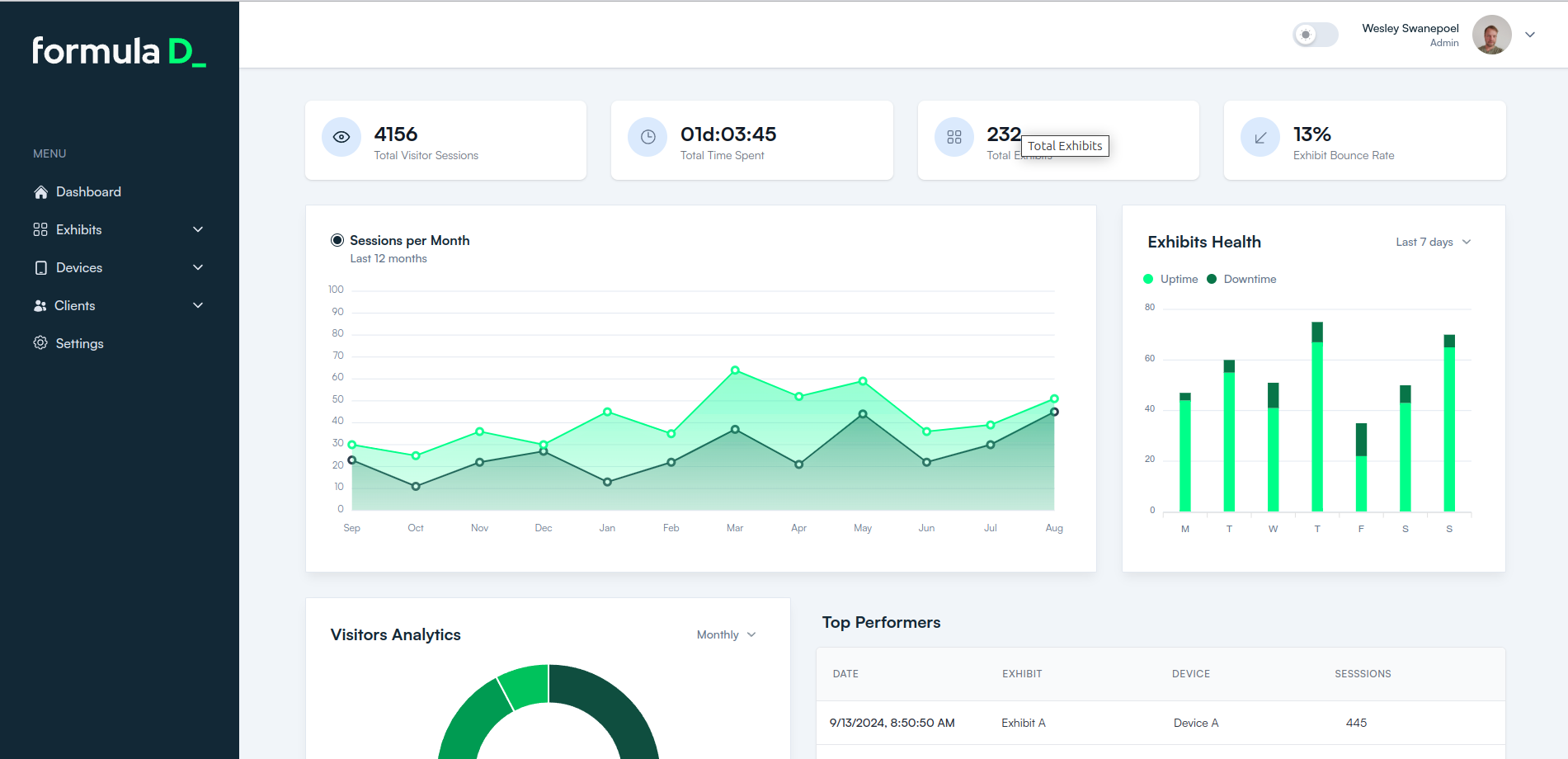1568x759 pixels.
Task: Click the Monday bar in Exhibits Health
Action: 1185,452
